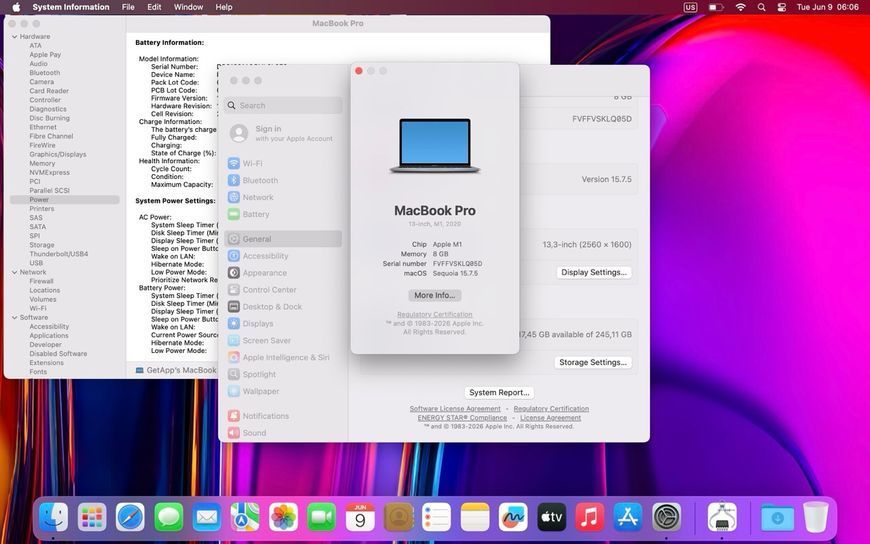
Task: Select Apple Intelligence & Siri settings
Action: coord(283,357)
